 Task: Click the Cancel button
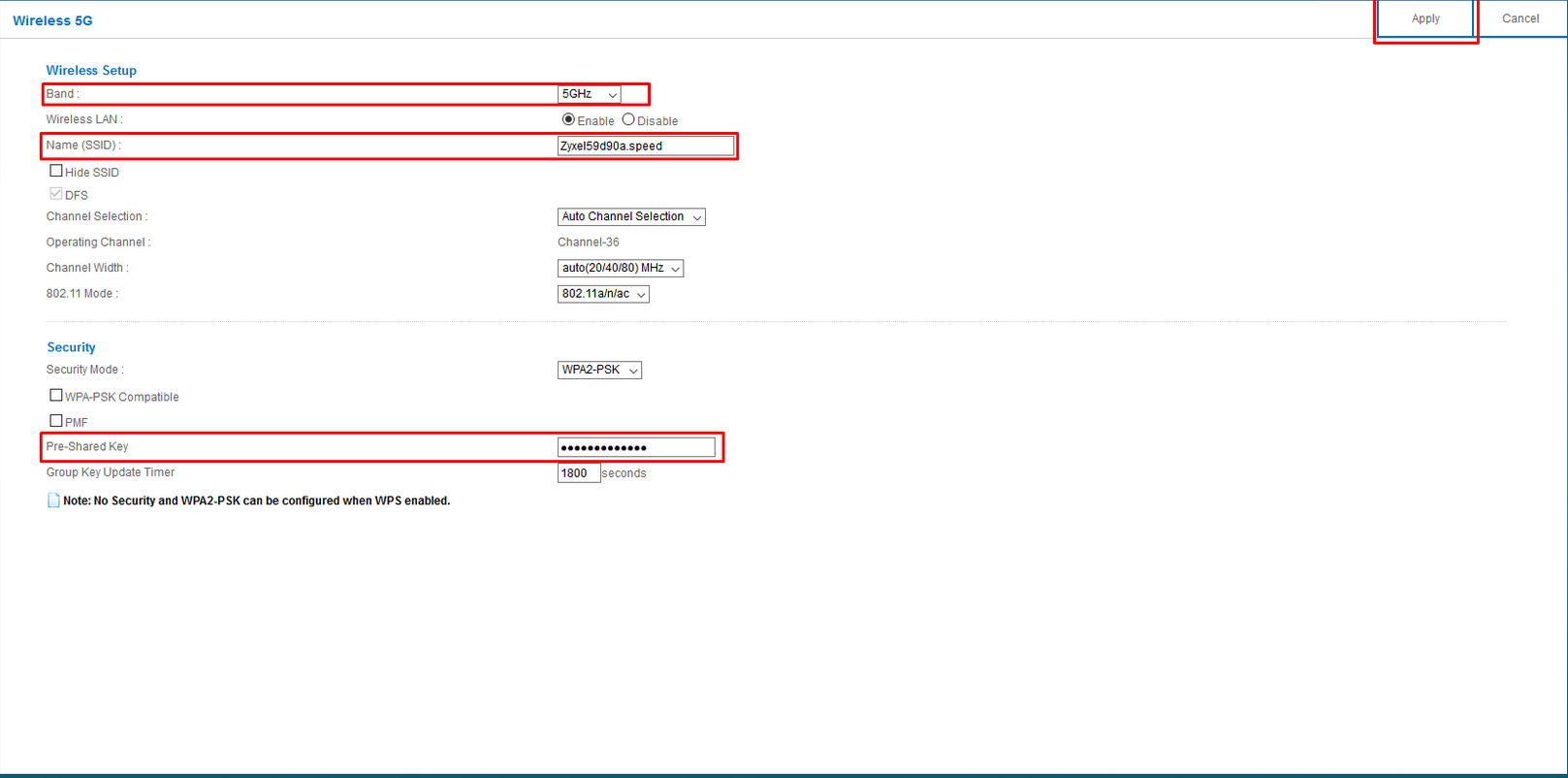tap(1520, 18)
